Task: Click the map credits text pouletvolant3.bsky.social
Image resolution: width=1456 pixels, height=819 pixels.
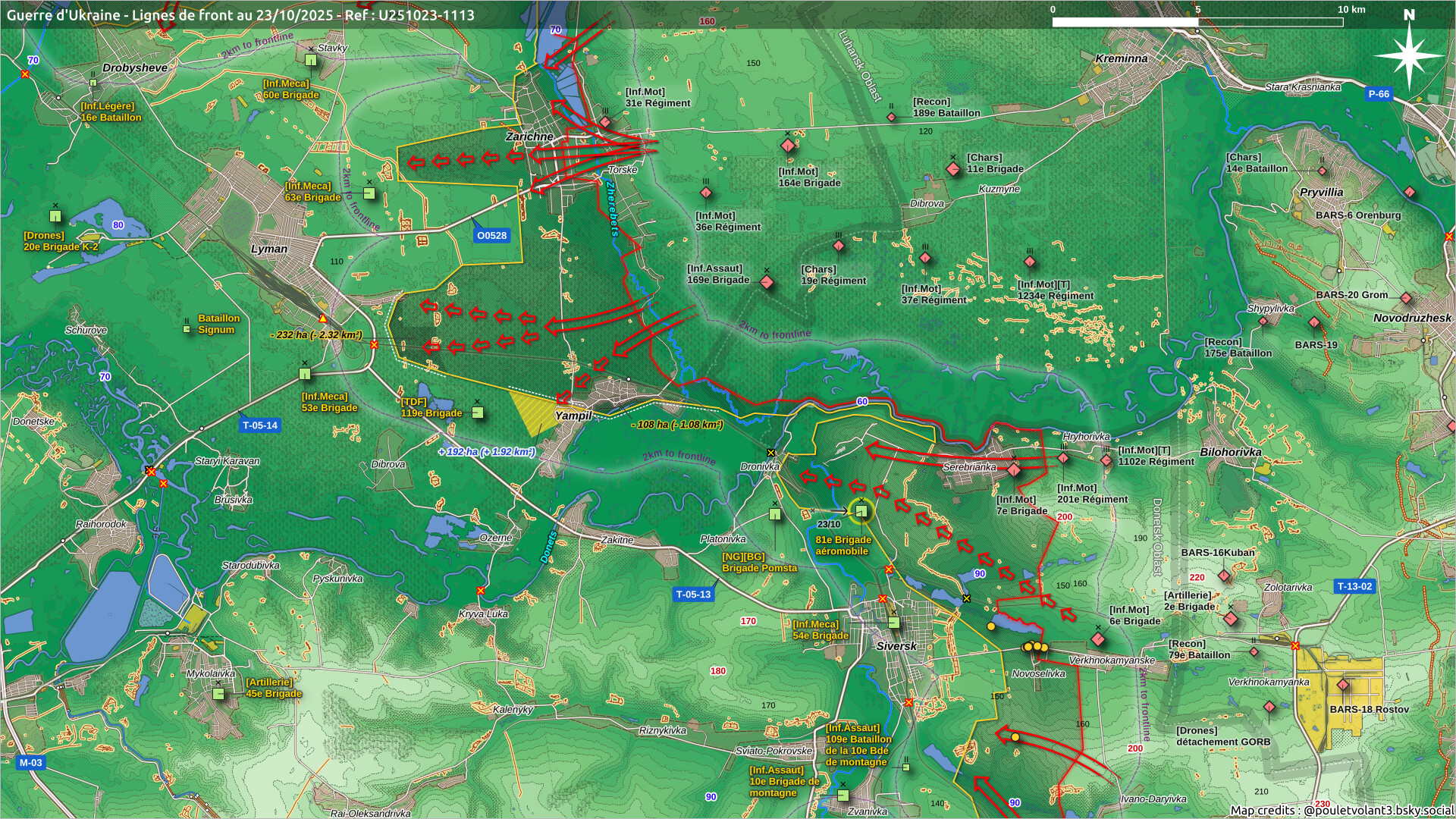Action: coord(1341,810)
